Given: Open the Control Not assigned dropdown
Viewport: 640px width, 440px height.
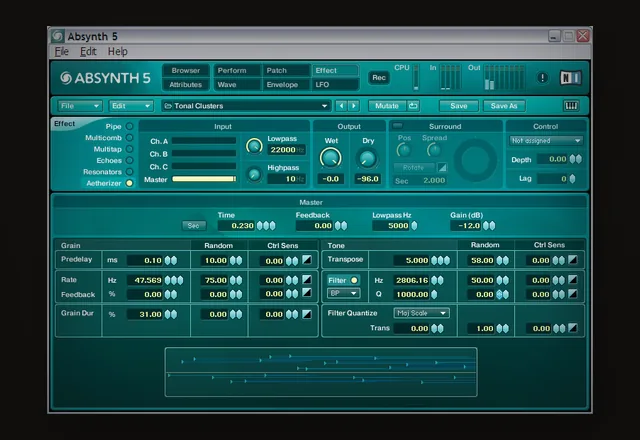Looking at the screenshot, I should [x=546, y=141].
